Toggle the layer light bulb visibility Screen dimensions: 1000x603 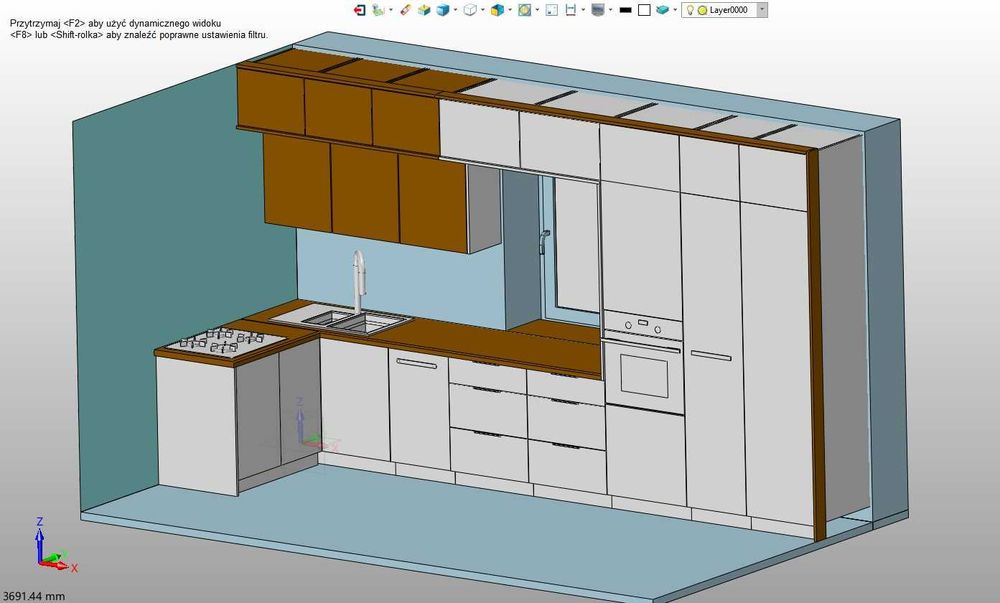[x=689, y=10]
